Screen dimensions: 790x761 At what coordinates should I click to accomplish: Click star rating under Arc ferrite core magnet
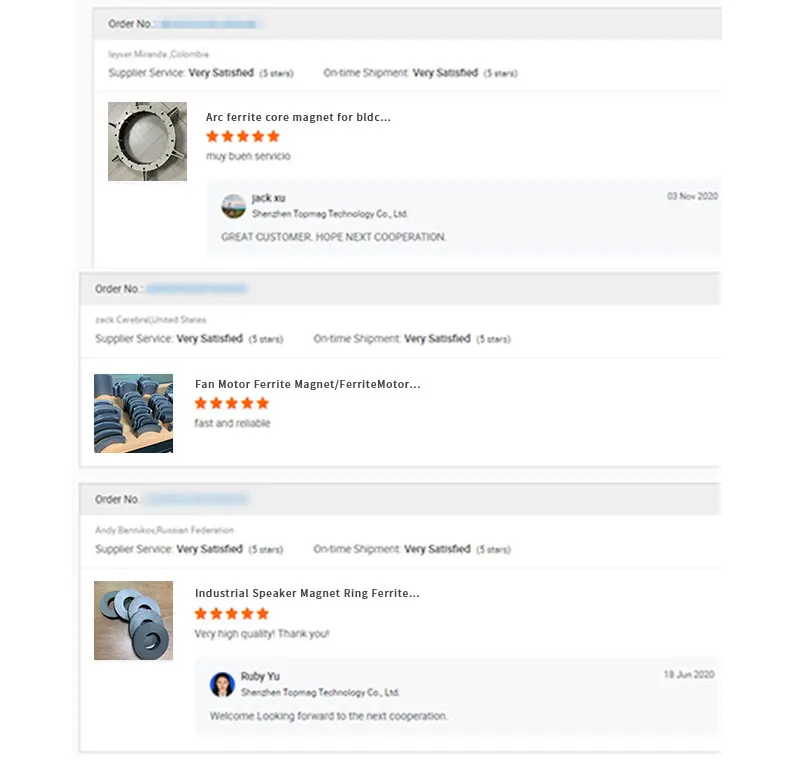(243, 136)
